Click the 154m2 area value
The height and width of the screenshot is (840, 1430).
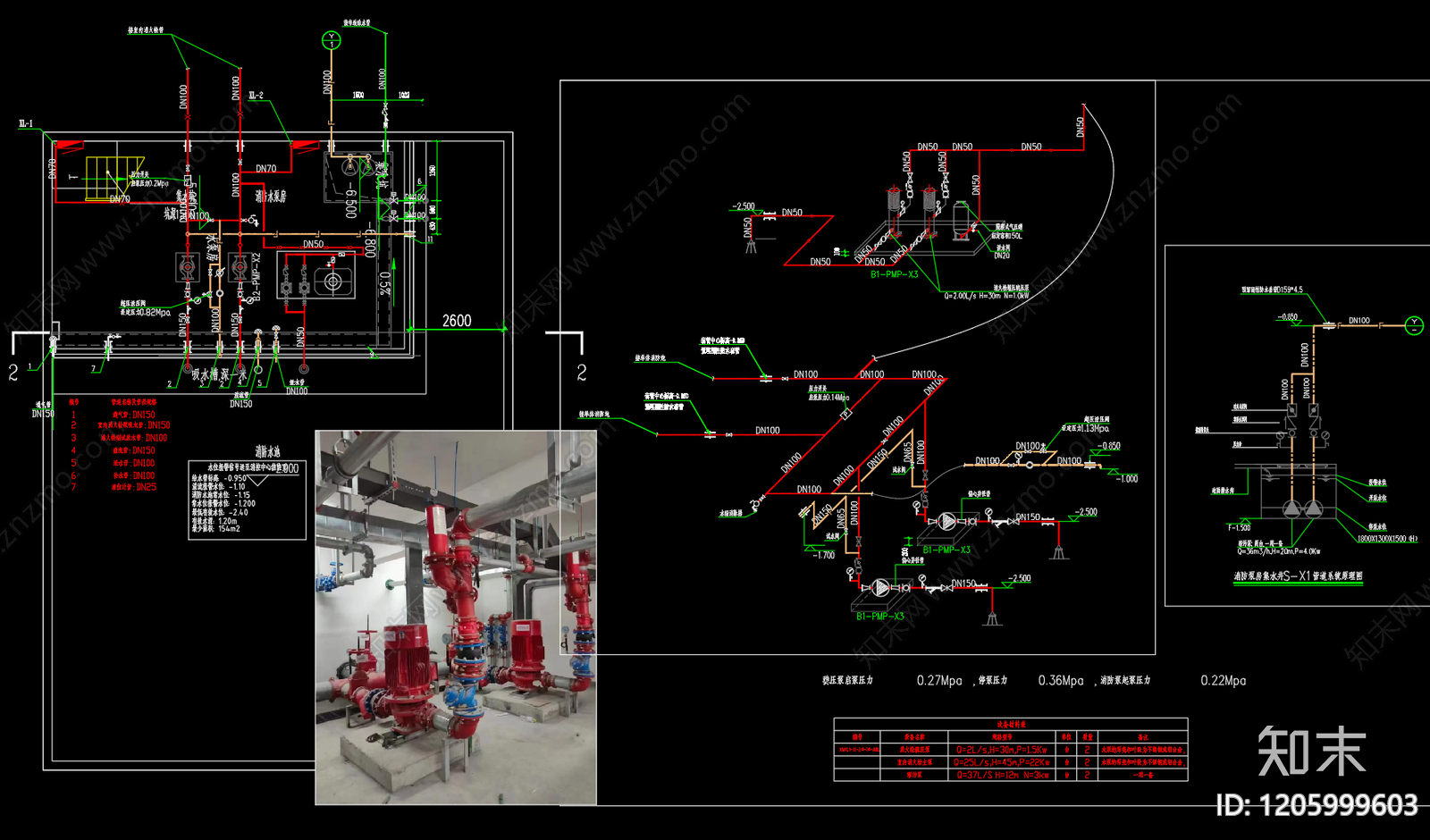[x=230, y=529]
